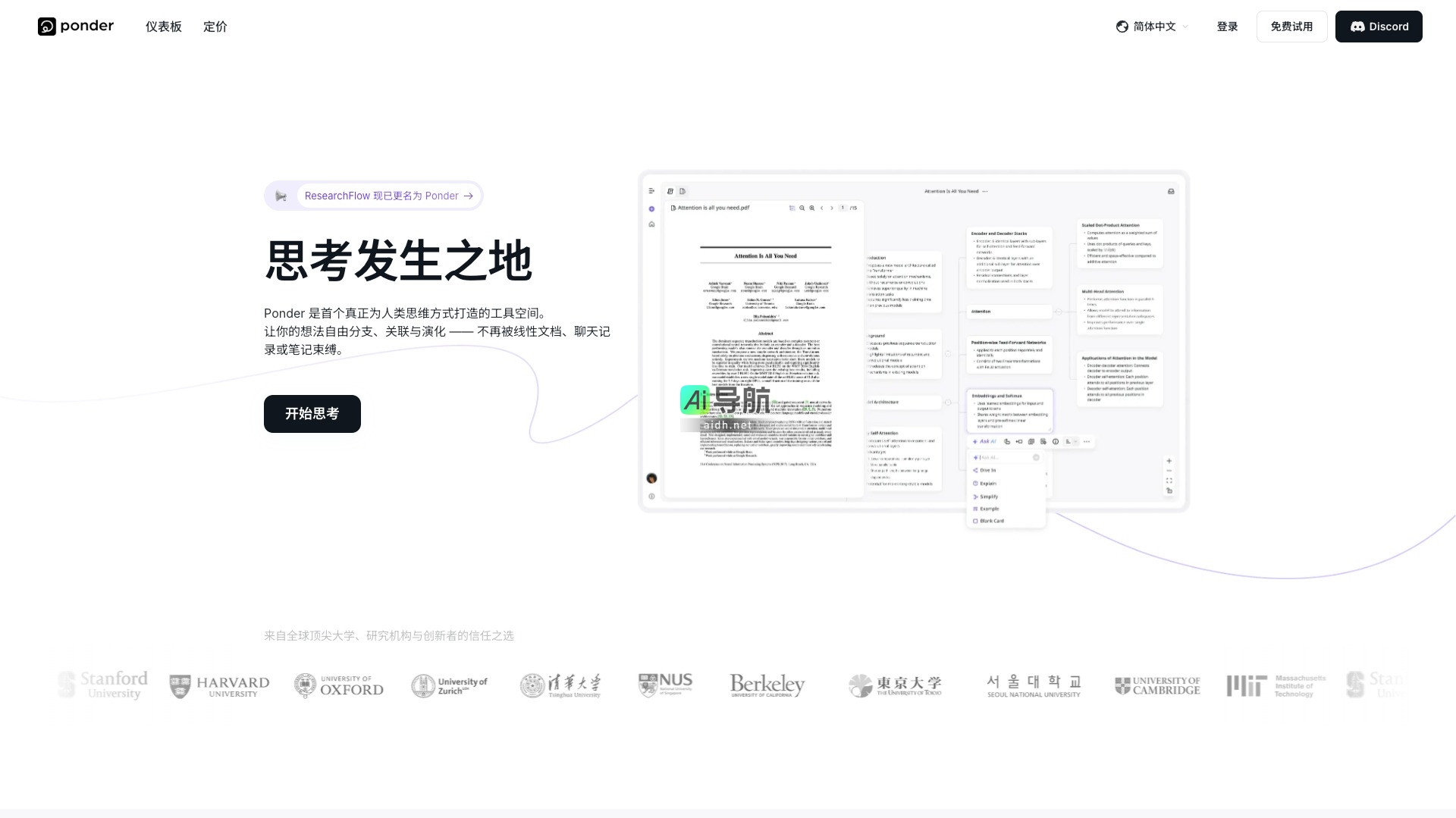
Task: Click the University of Tokyo logo
Action: click(895, 685)
